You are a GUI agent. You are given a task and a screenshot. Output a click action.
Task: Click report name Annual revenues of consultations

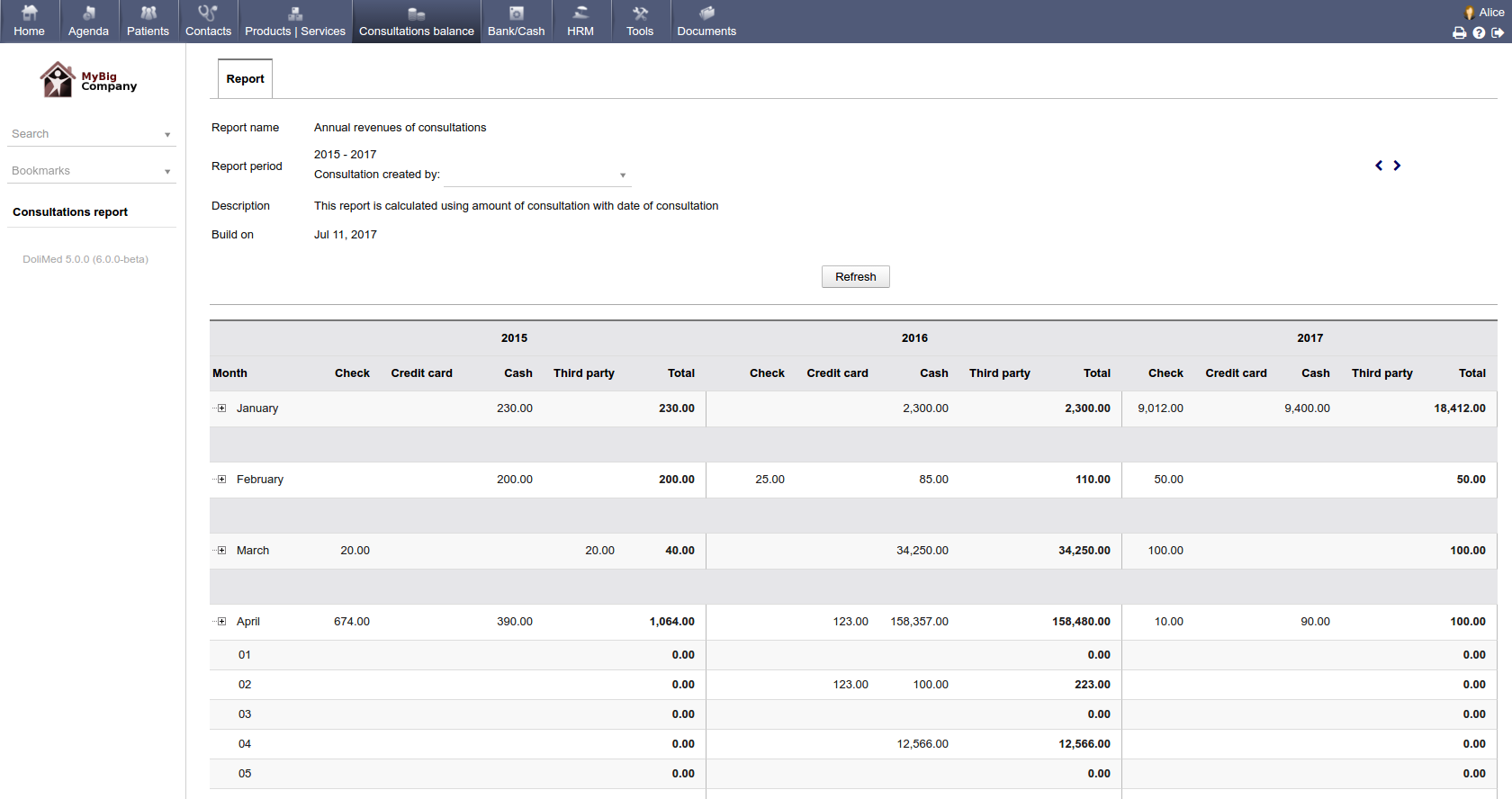[400, 128]
